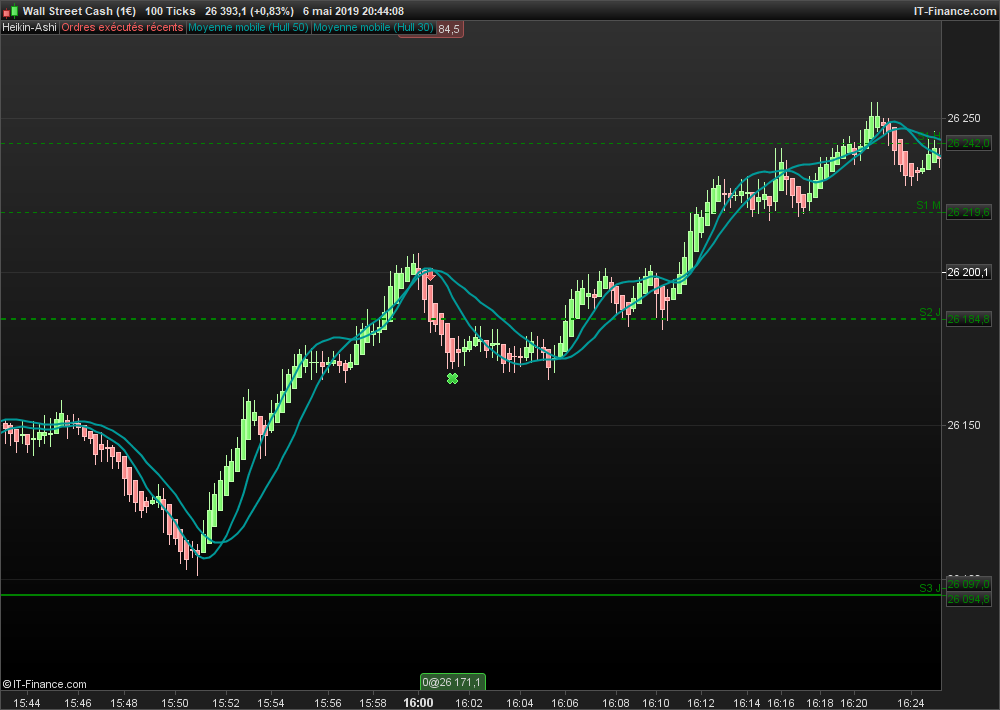Select the 26 242,0 pivot price tag

pyautogui.click(x=968, y=144)
